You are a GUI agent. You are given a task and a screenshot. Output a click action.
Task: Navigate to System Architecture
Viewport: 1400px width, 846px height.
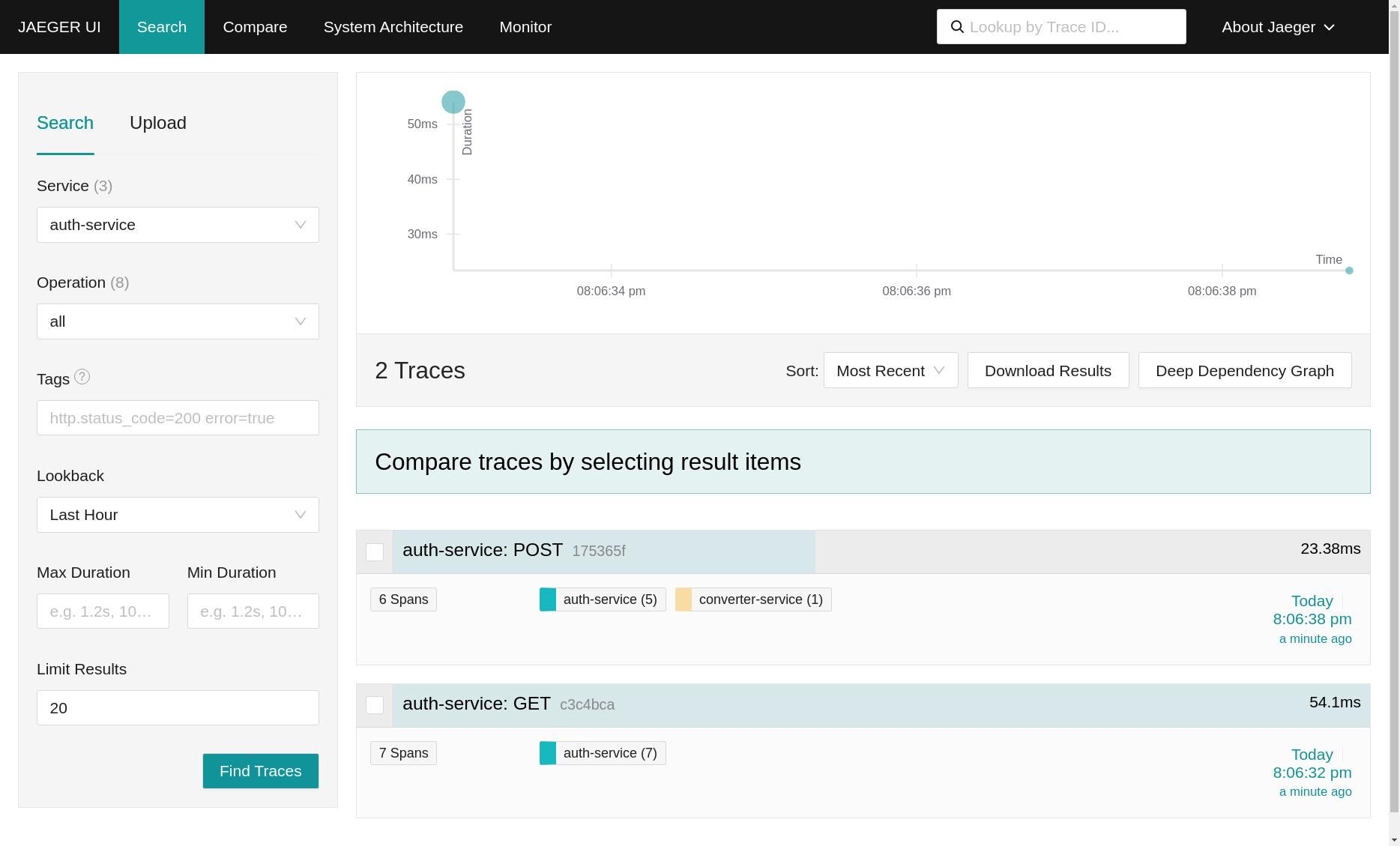[393, 27]
